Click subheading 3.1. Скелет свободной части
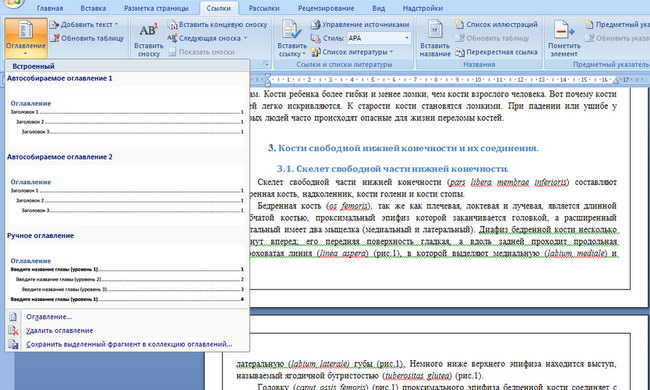Image resolution: width=650 pixels, height=390 pixels. click(393, 169)
